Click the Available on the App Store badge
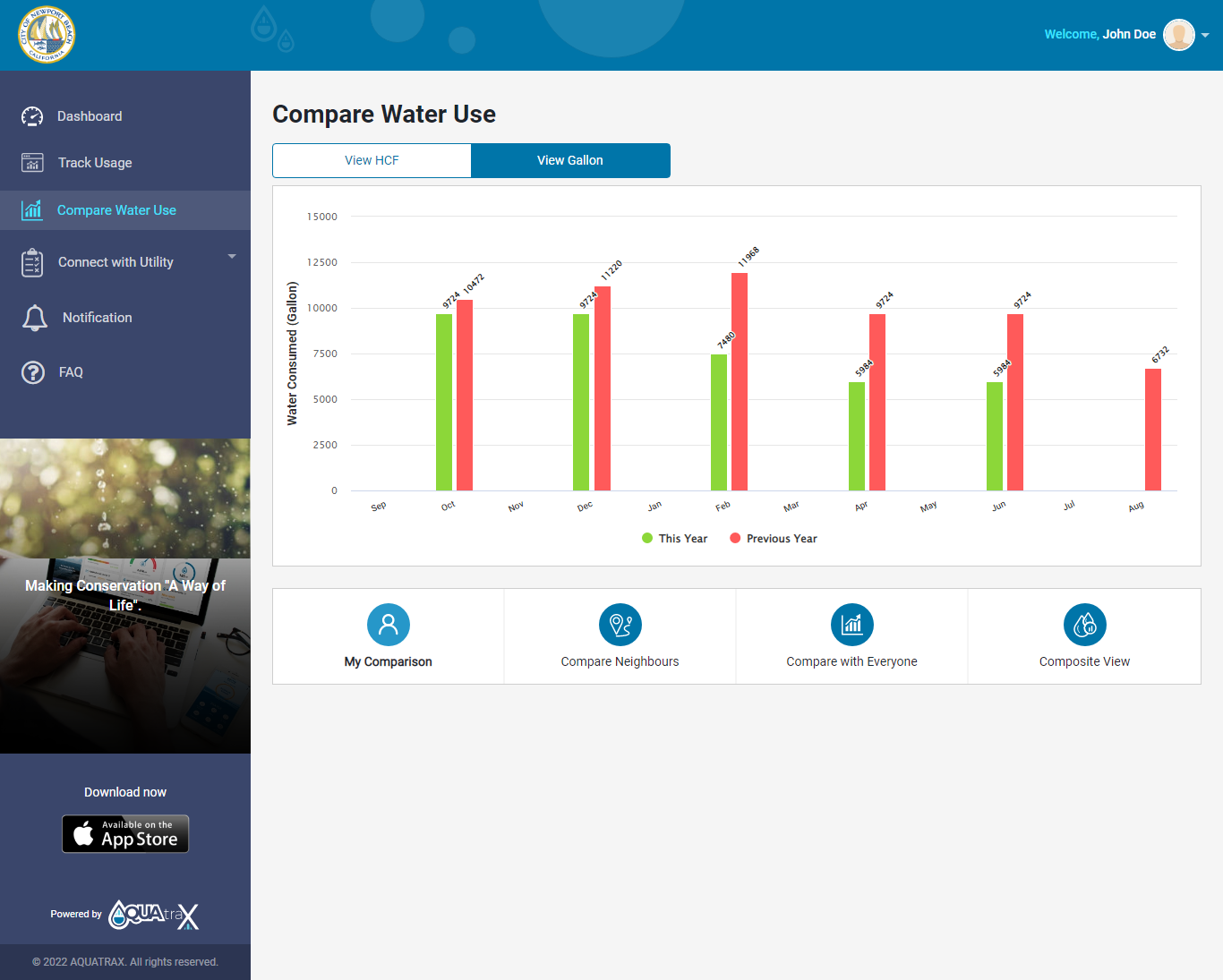 click(125, 833)
